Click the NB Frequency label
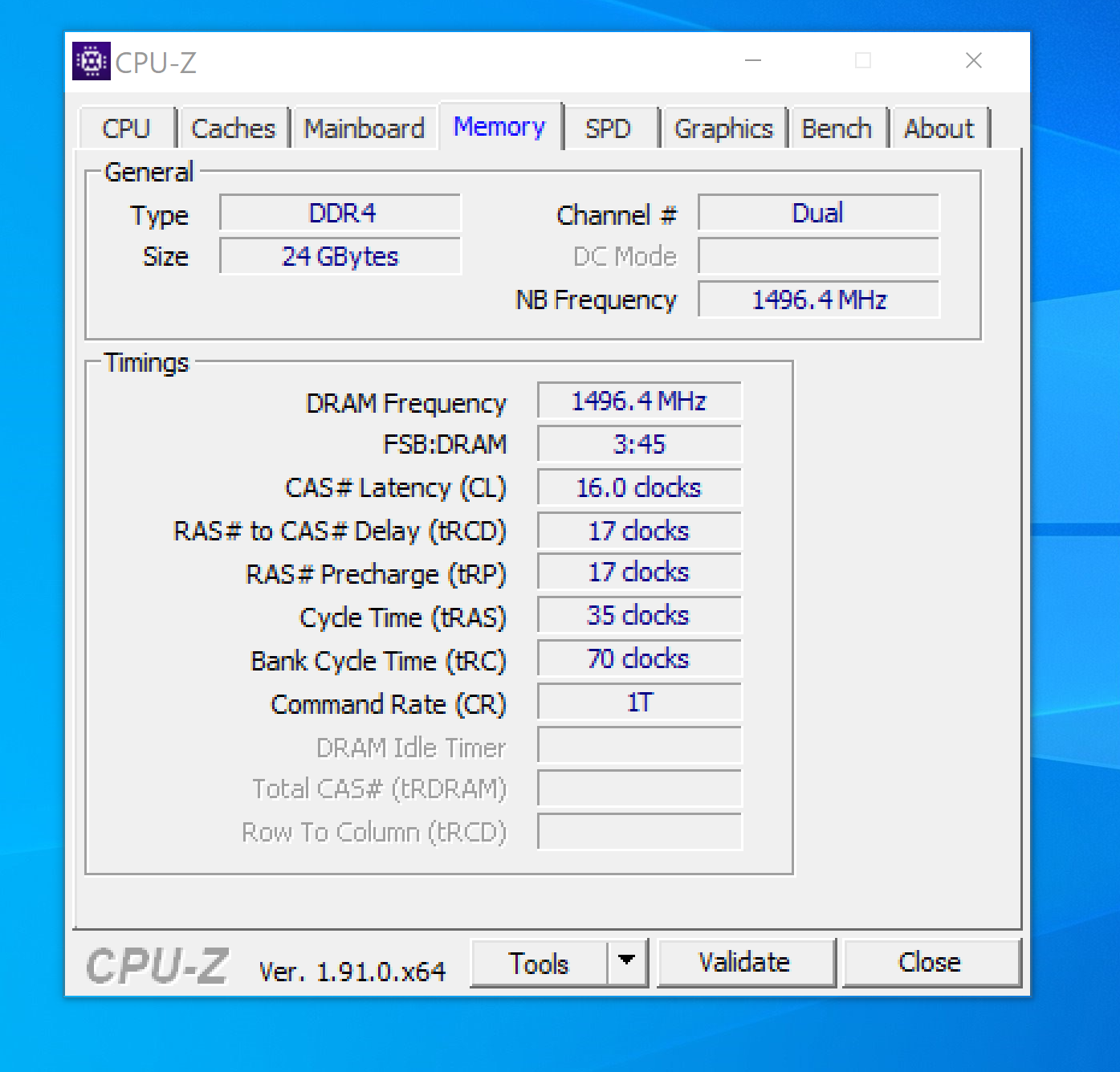Image resolution: width=1120 pixels, height=1072 pixels. [x=596, y=300]
